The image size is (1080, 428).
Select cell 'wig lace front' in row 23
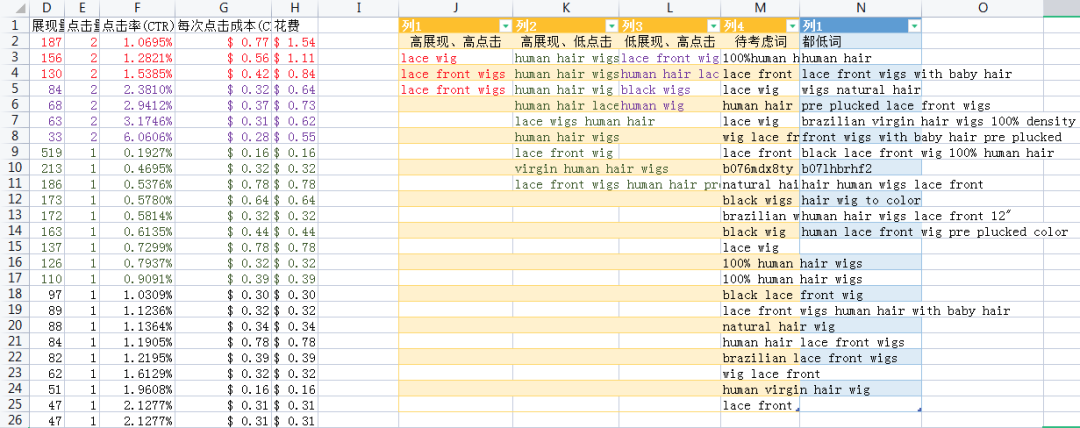760,374
